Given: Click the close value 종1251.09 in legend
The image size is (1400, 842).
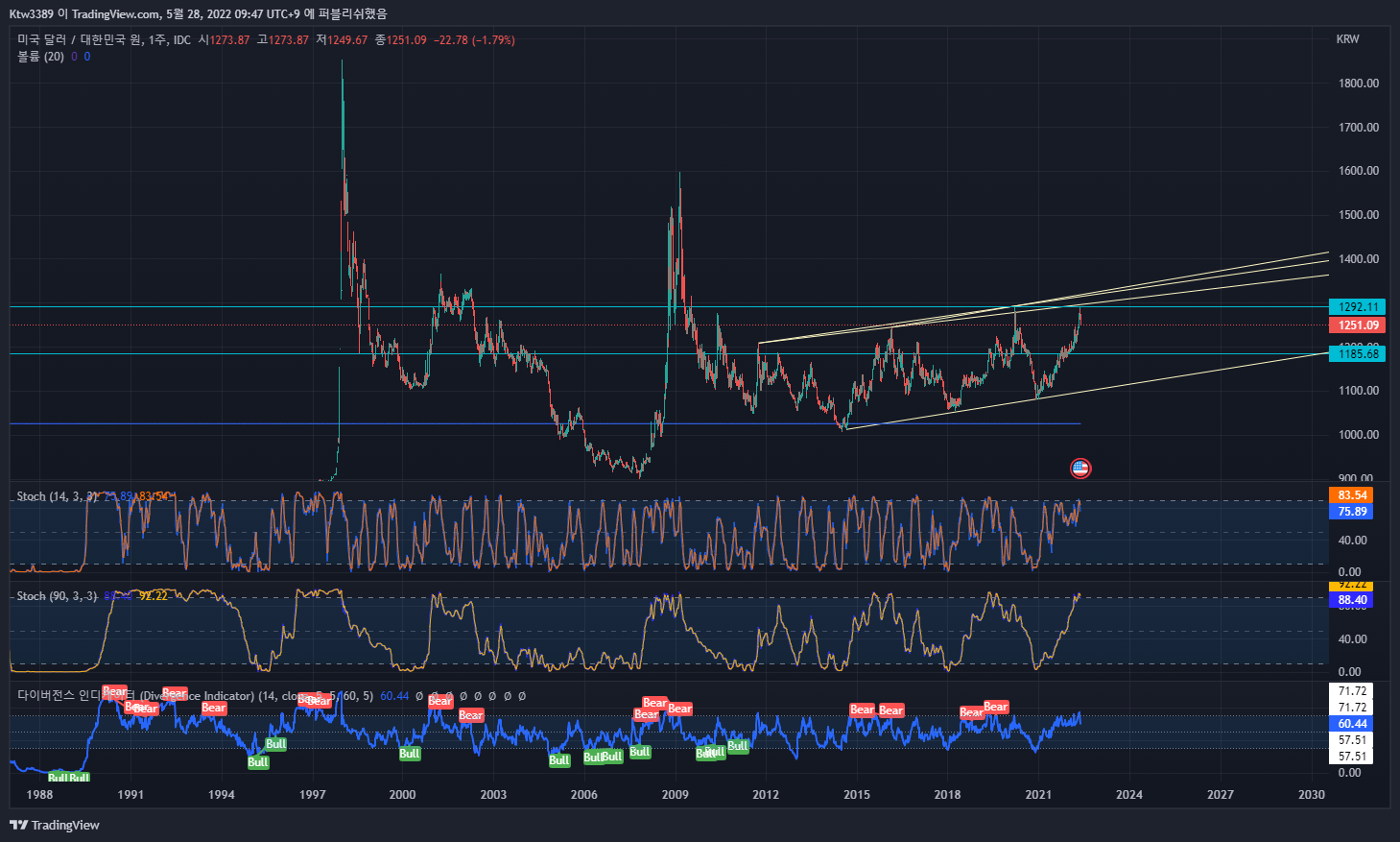Looking at the screenshot, I should point(401,40).
